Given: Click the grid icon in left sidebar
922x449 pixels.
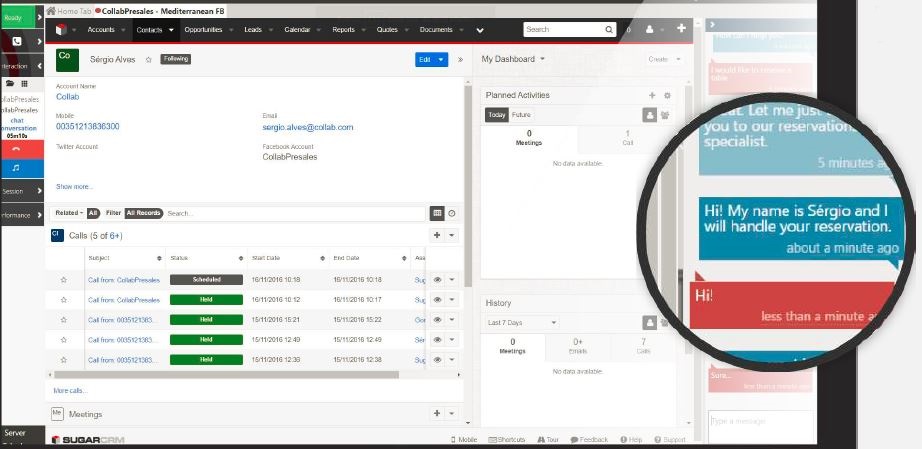Looking at the screenshot, I should (24, 83).
